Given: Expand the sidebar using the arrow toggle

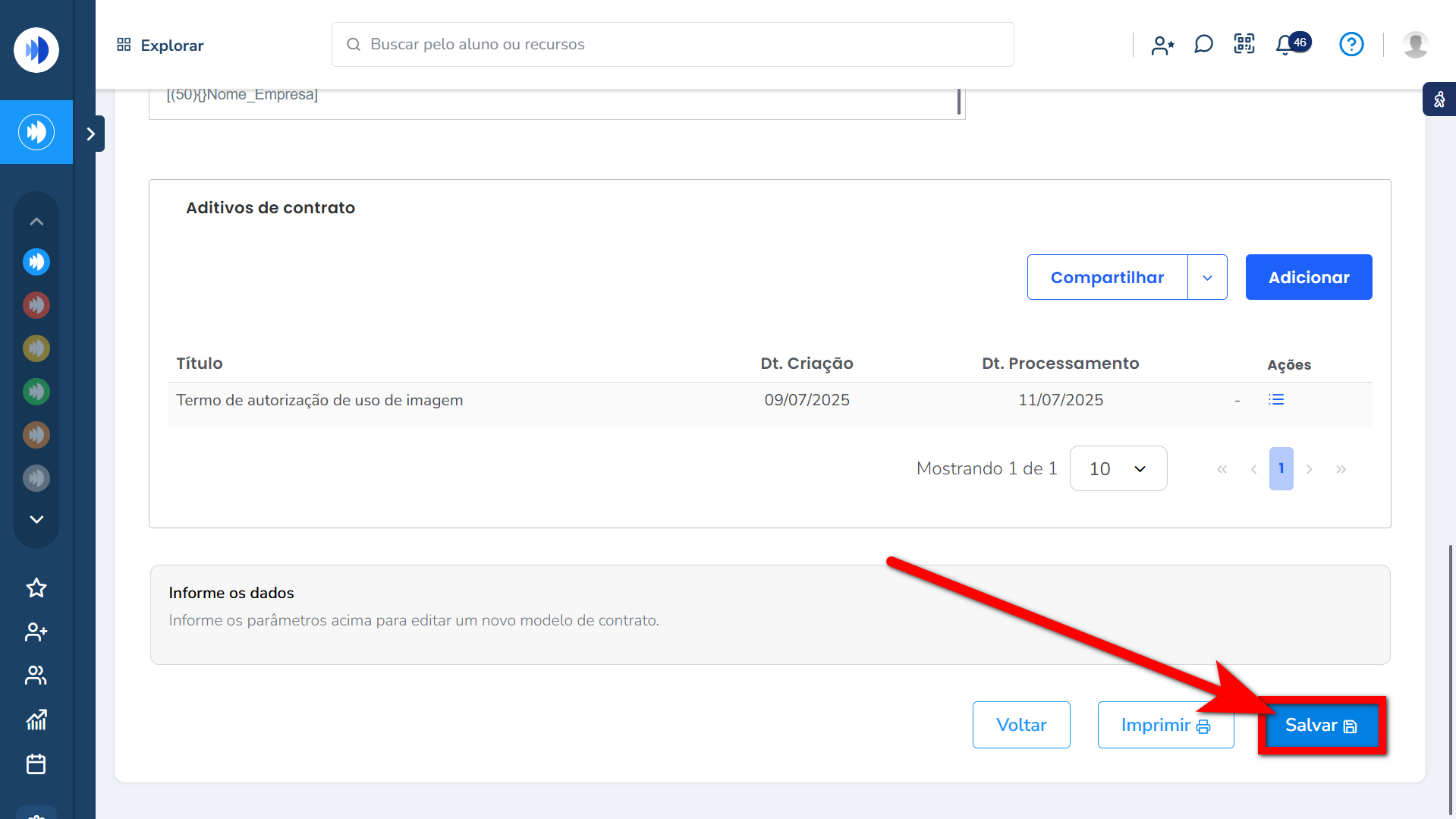Looking at the screenshot, I should coord(91,134).
